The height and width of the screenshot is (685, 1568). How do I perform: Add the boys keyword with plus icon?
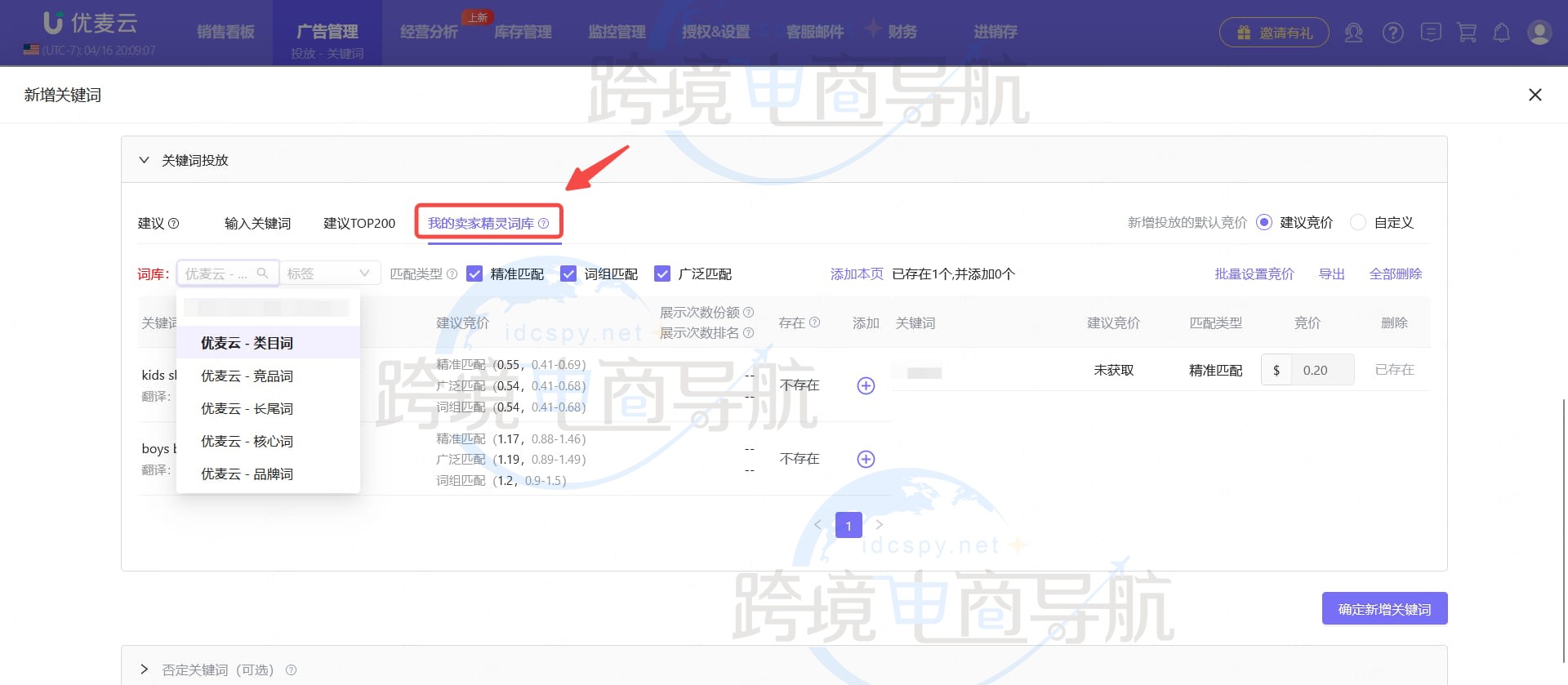tap(866, 459)
